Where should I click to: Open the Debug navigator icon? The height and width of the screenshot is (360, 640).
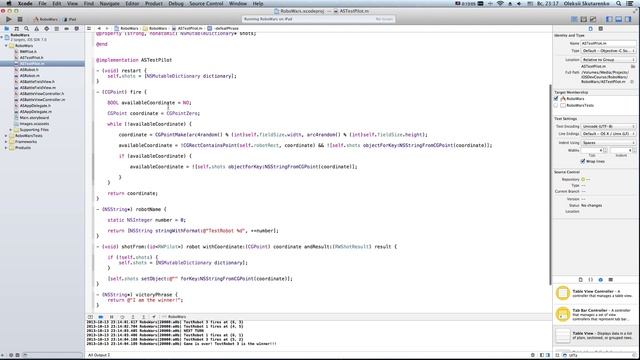tap(56, 29)
